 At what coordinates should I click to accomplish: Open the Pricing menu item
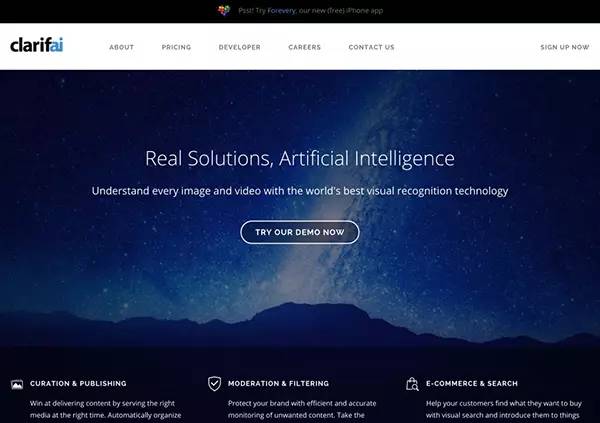coord(176,47)
